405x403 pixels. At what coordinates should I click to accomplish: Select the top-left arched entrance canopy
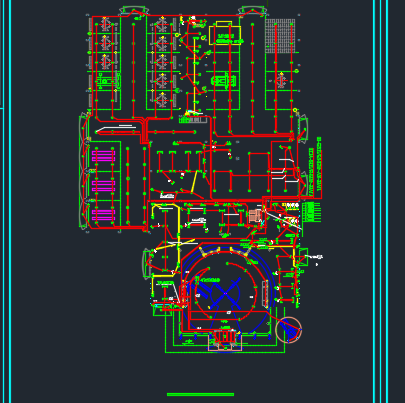pyautogui.click(x=134, y=10)
